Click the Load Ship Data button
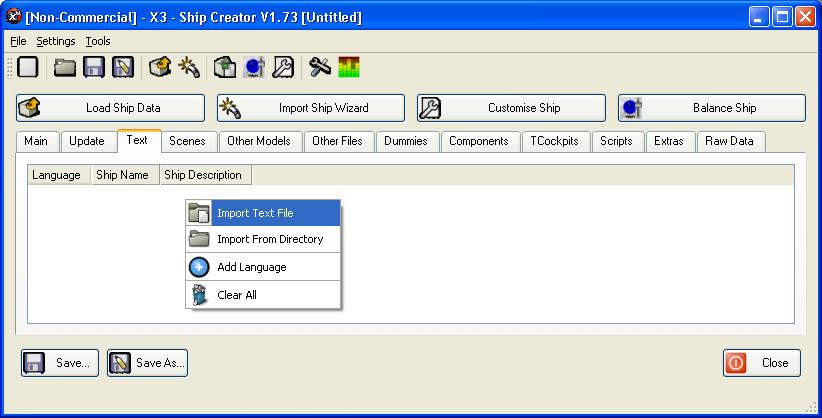 pyautogui.click(x=110, y=108)
